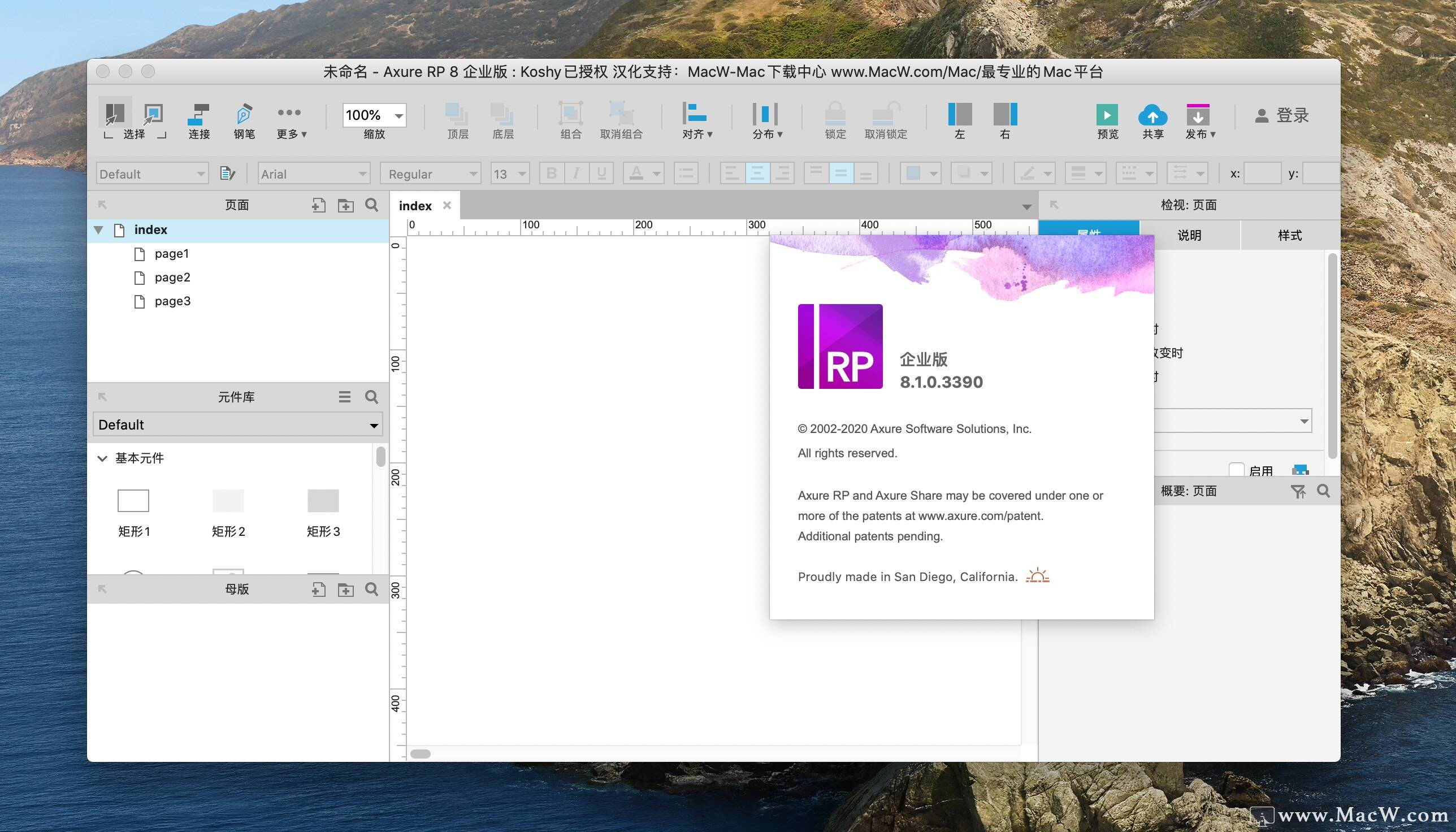Select page2 in the page tree

click(172, 278)
